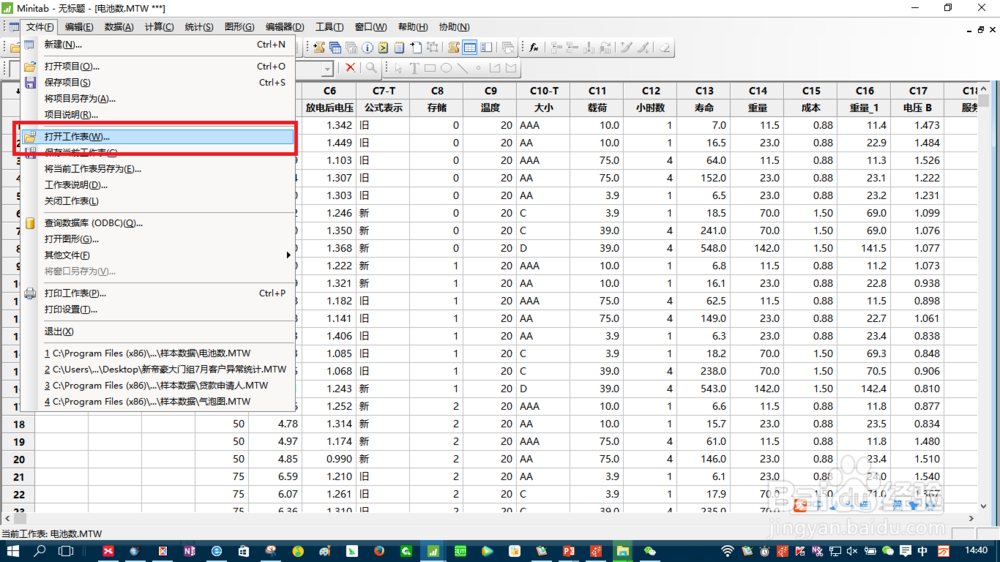This screenshot has height=562, width=1000.
Task: Expand the 其他文件(F) submenu
Action: [x=288, y=255]
